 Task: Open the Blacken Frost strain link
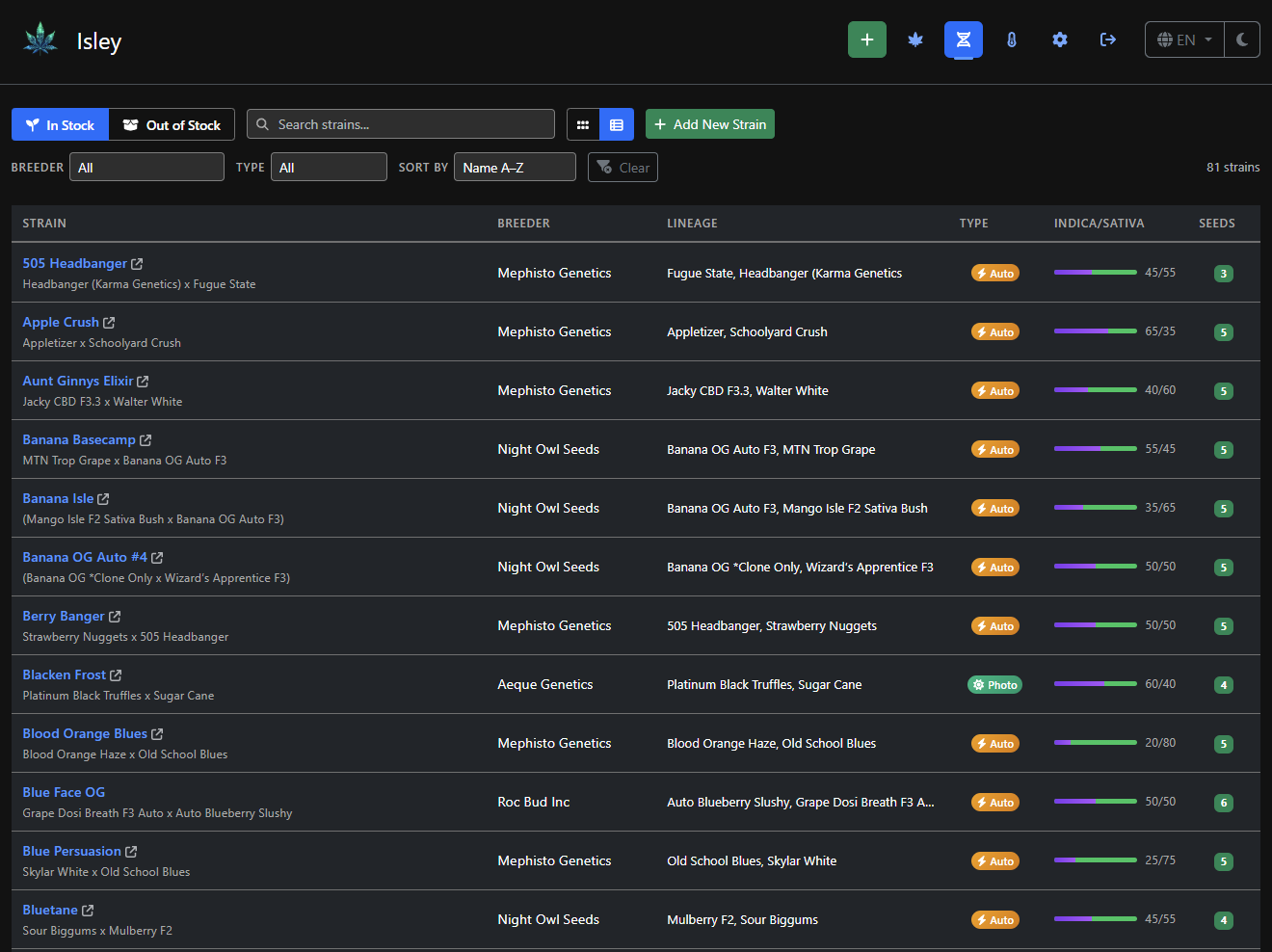tap(64, 674)
